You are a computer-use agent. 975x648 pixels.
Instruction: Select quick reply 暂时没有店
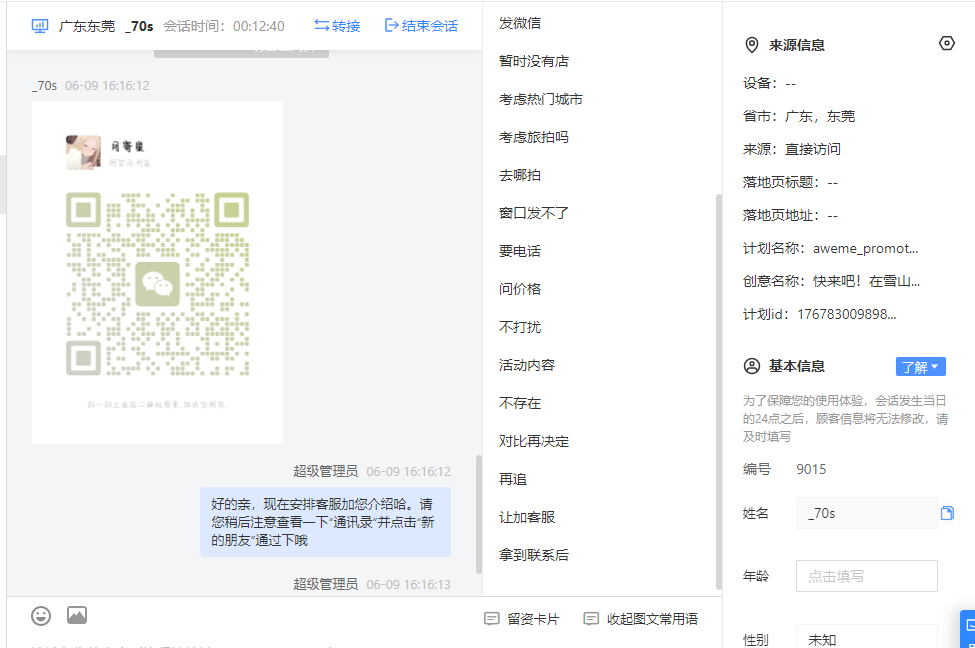(x=534, y=61)
